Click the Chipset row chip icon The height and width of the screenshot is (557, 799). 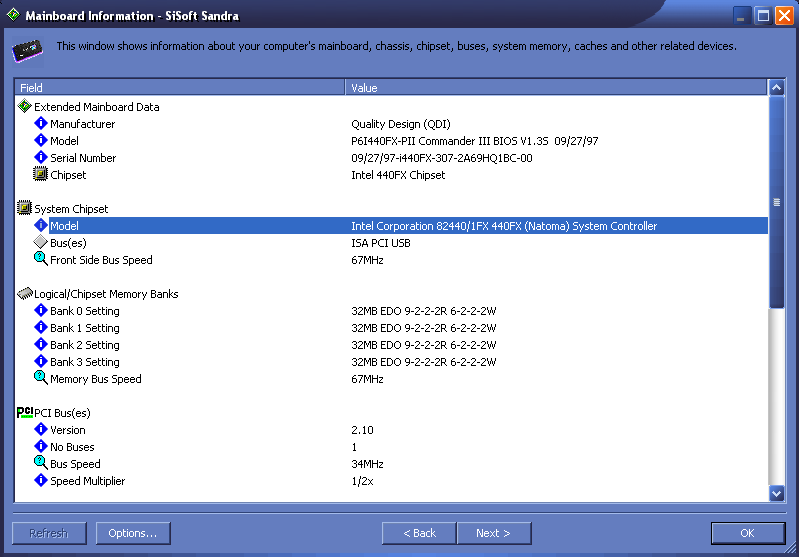click(x=41, y=175)
